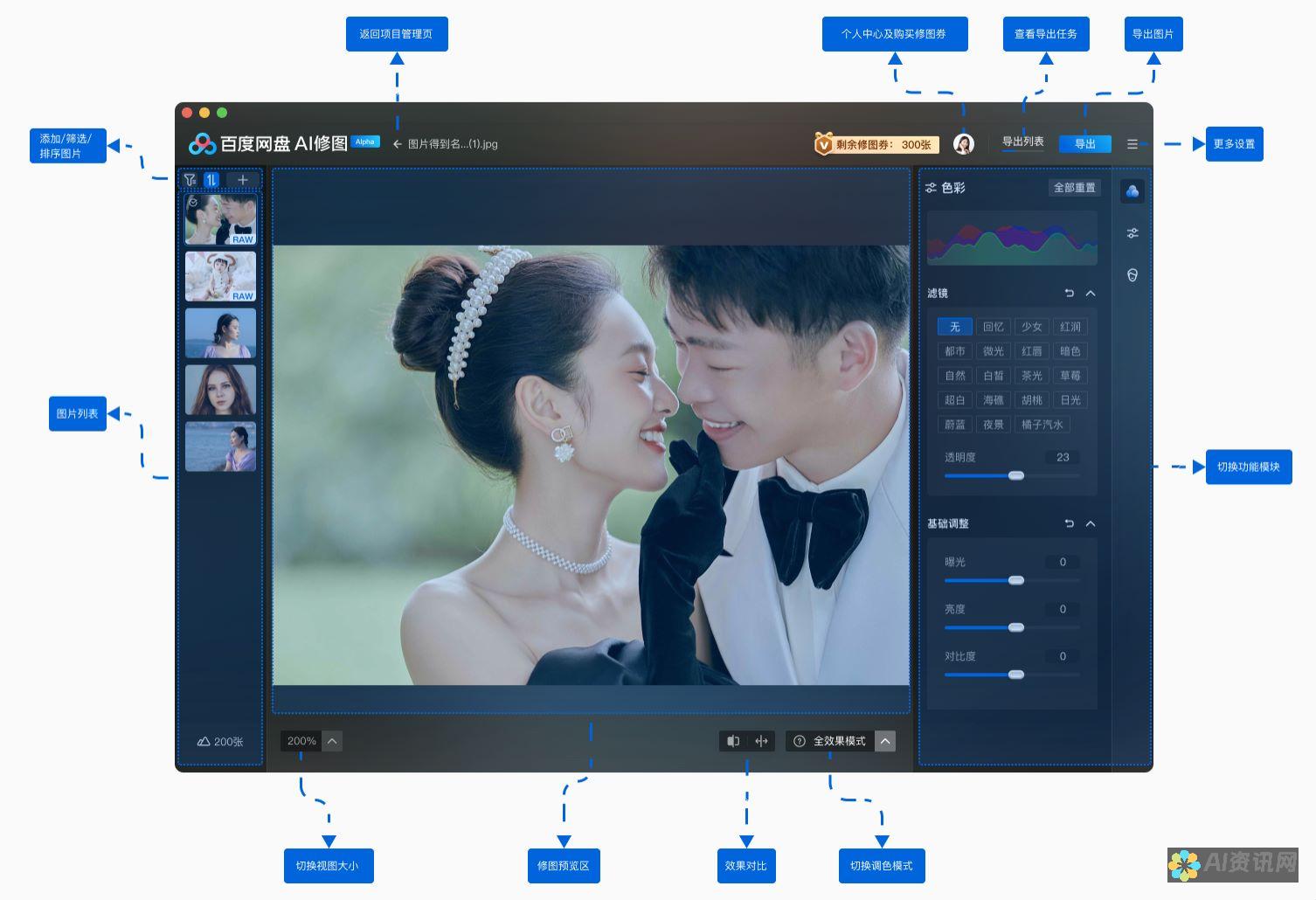The height and width of the screenshot is (900, 1316).
Task: Click the checkmark badge on first thumbnail
Action: pos(193,202)
